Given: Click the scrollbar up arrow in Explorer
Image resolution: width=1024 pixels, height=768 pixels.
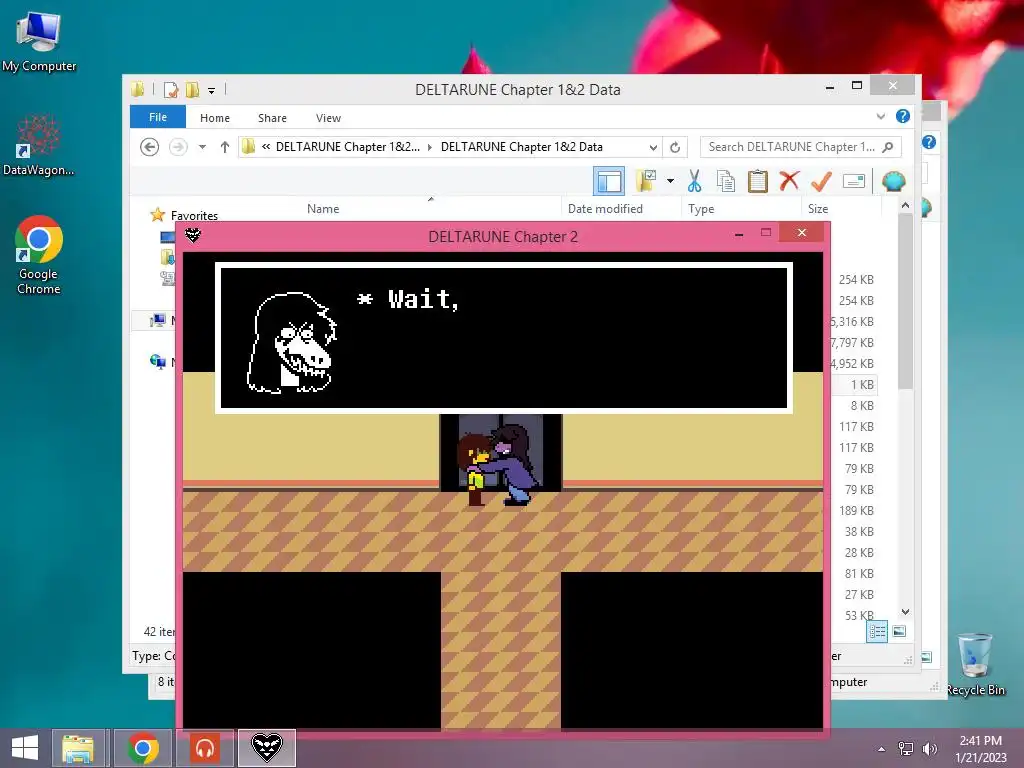Looking at the screenshot, I should pyautogui.click(x=905, y=206).
